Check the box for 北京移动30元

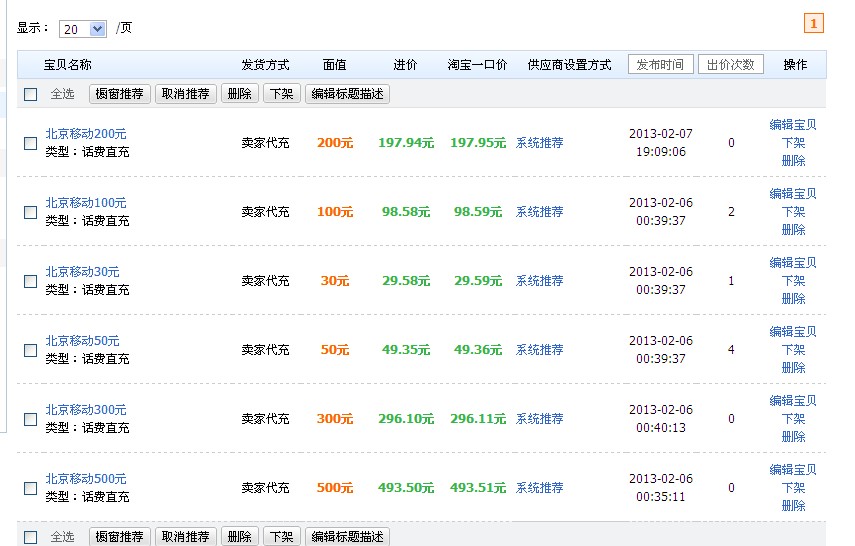[31, 281]
